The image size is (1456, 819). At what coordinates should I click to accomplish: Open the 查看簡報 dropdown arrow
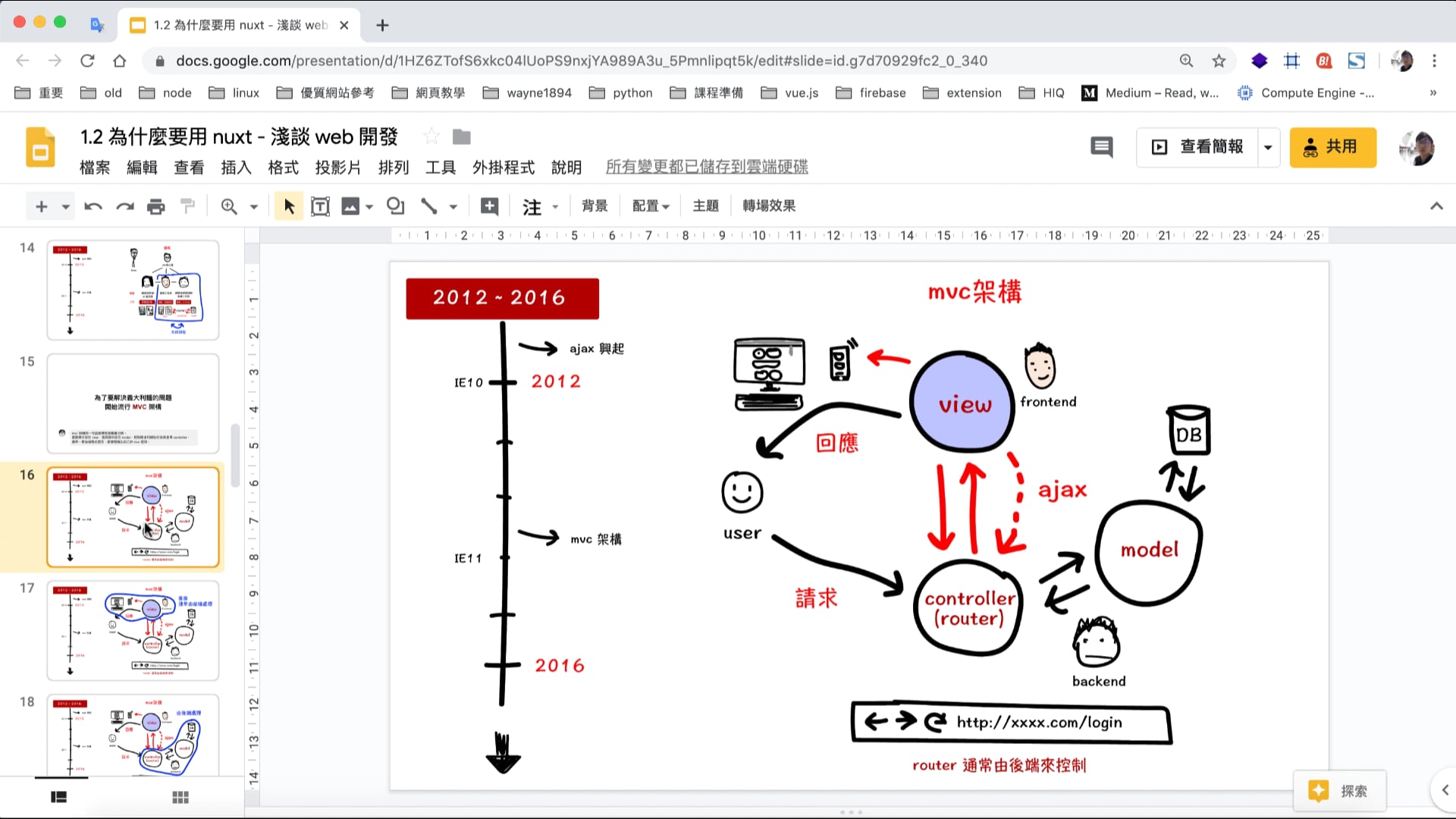1268,147
